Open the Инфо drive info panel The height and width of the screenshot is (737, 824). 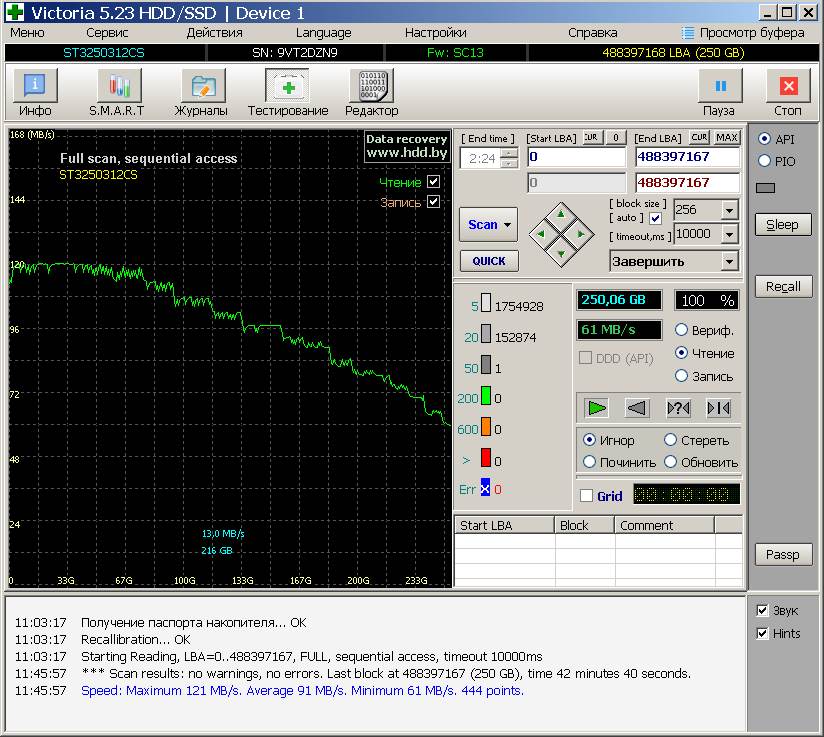[x=35, y=93]
